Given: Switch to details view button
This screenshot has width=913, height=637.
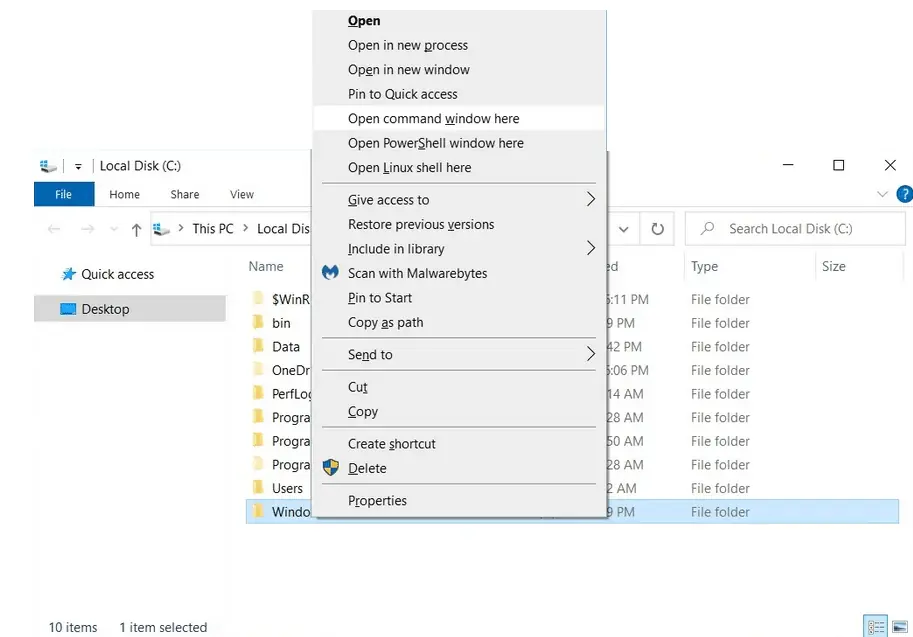Looking at the screenshot, I should tap(876, 627).
